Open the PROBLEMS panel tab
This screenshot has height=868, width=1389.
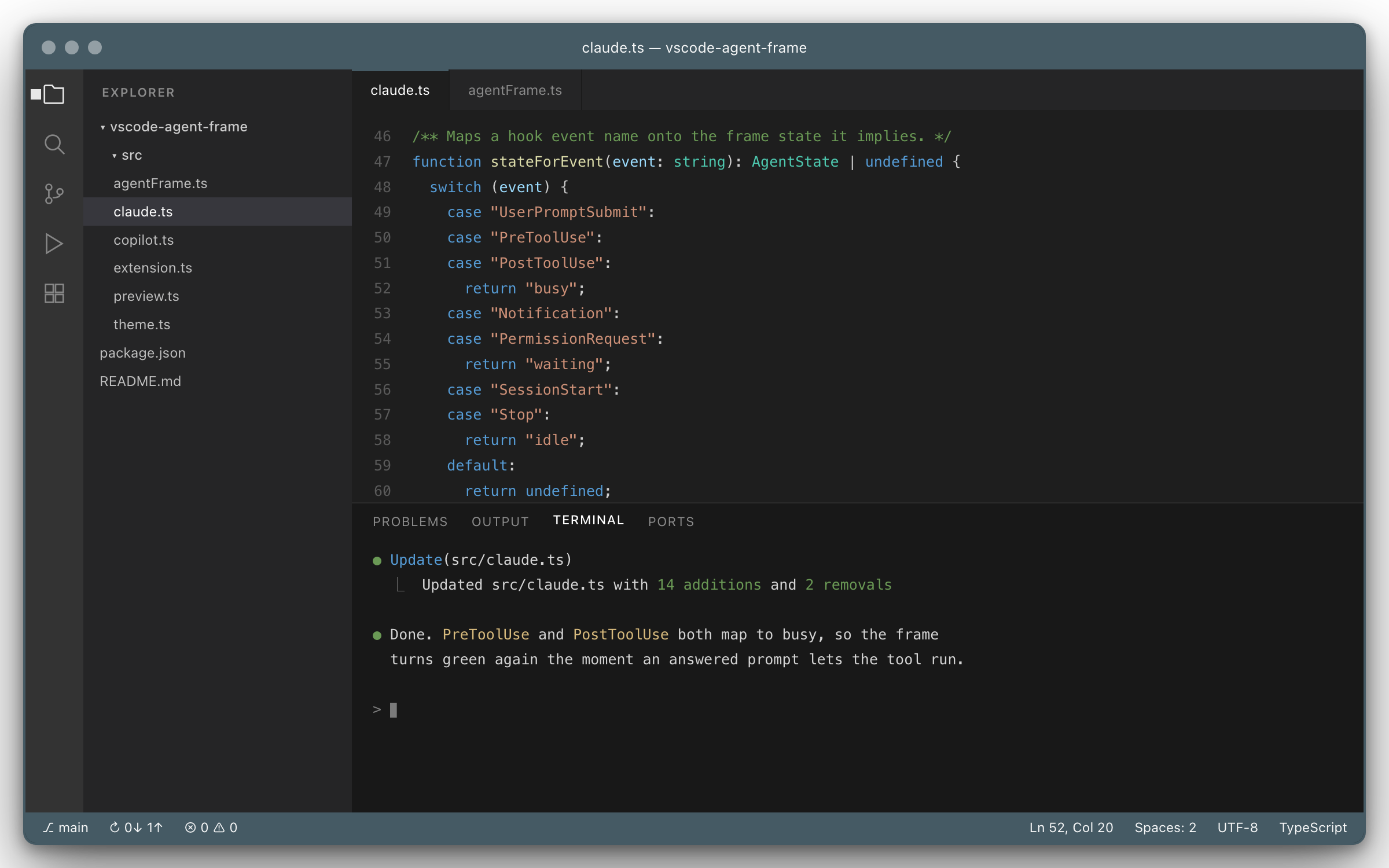410,521
